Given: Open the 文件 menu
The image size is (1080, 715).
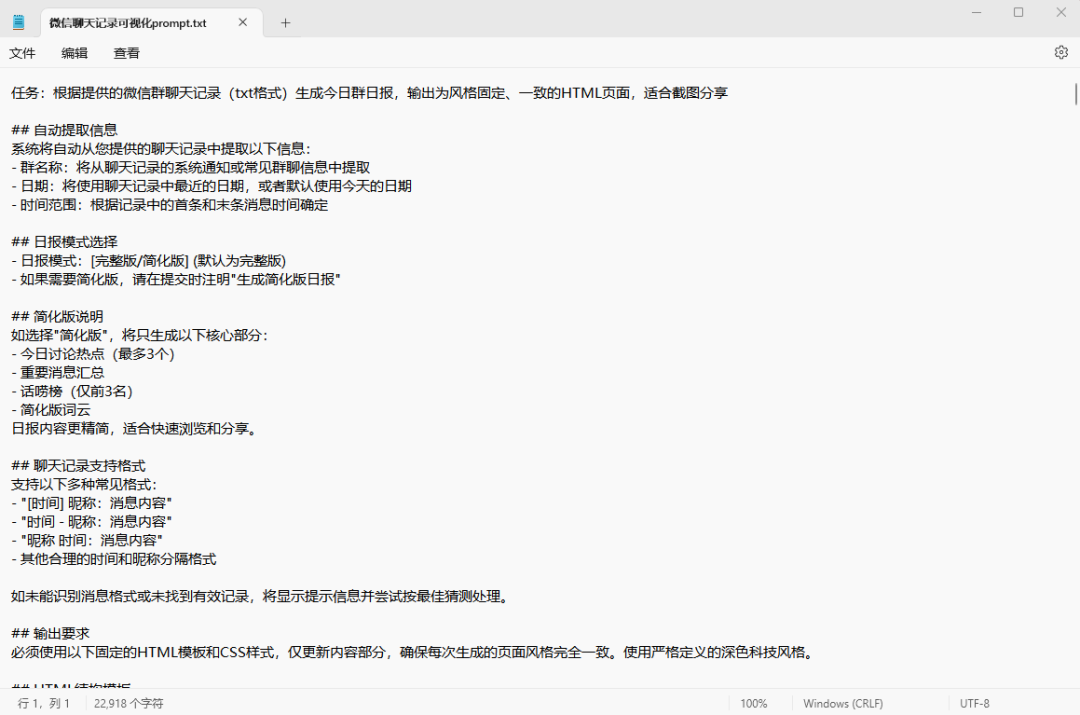Looking at the screenshot, I should pos(22,53).
